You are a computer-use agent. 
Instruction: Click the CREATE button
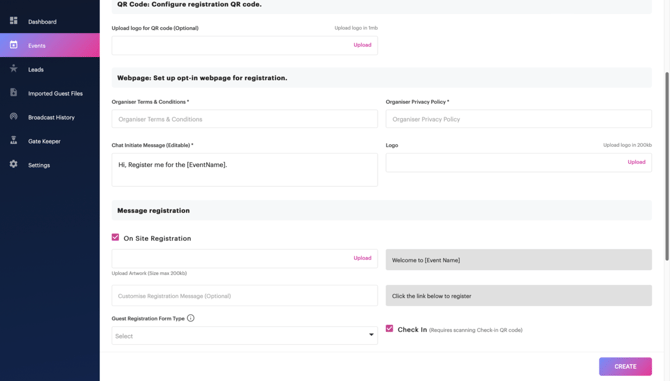click(625, 366)
